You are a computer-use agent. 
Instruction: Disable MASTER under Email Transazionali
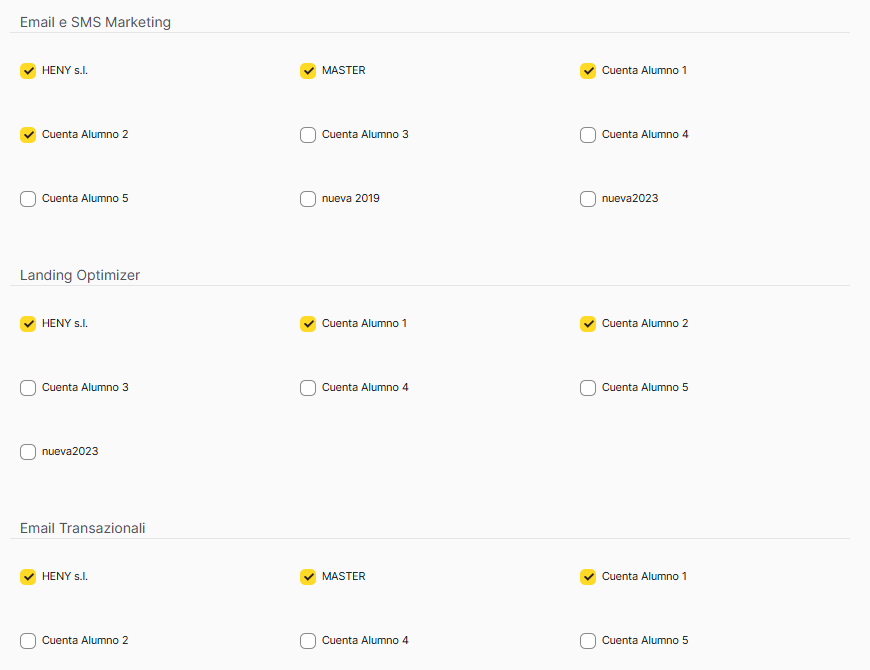[x=308, y=577]
